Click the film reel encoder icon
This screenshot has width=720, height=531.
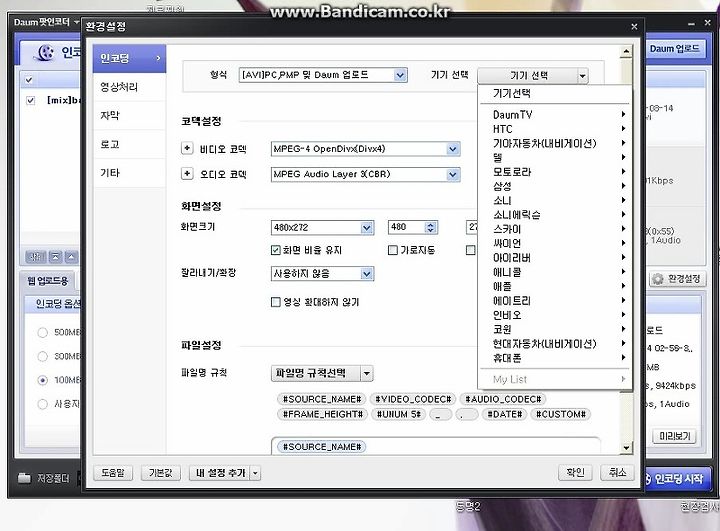point(44,53)
